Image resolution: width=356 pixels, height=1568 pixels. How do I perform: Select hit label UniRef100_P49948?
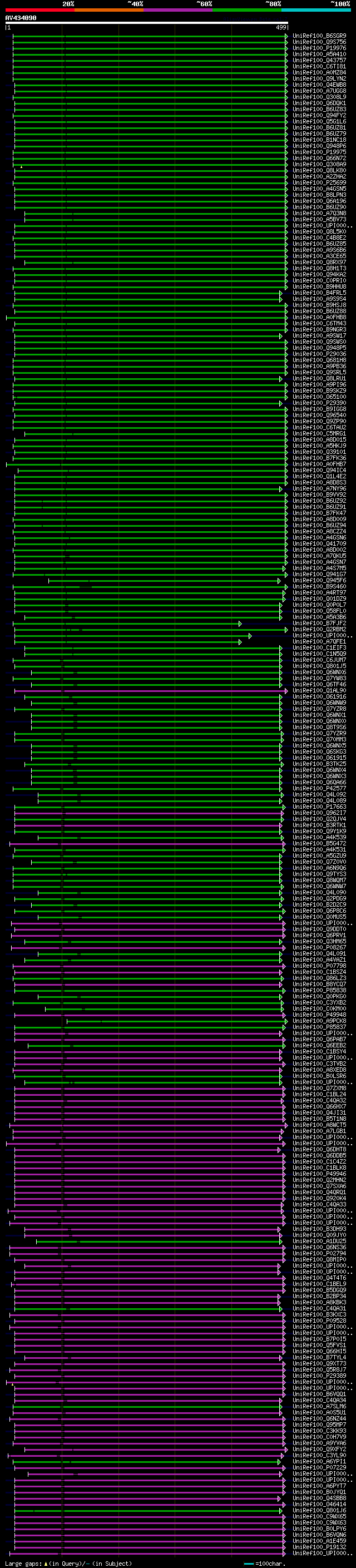coord(319,1015)
